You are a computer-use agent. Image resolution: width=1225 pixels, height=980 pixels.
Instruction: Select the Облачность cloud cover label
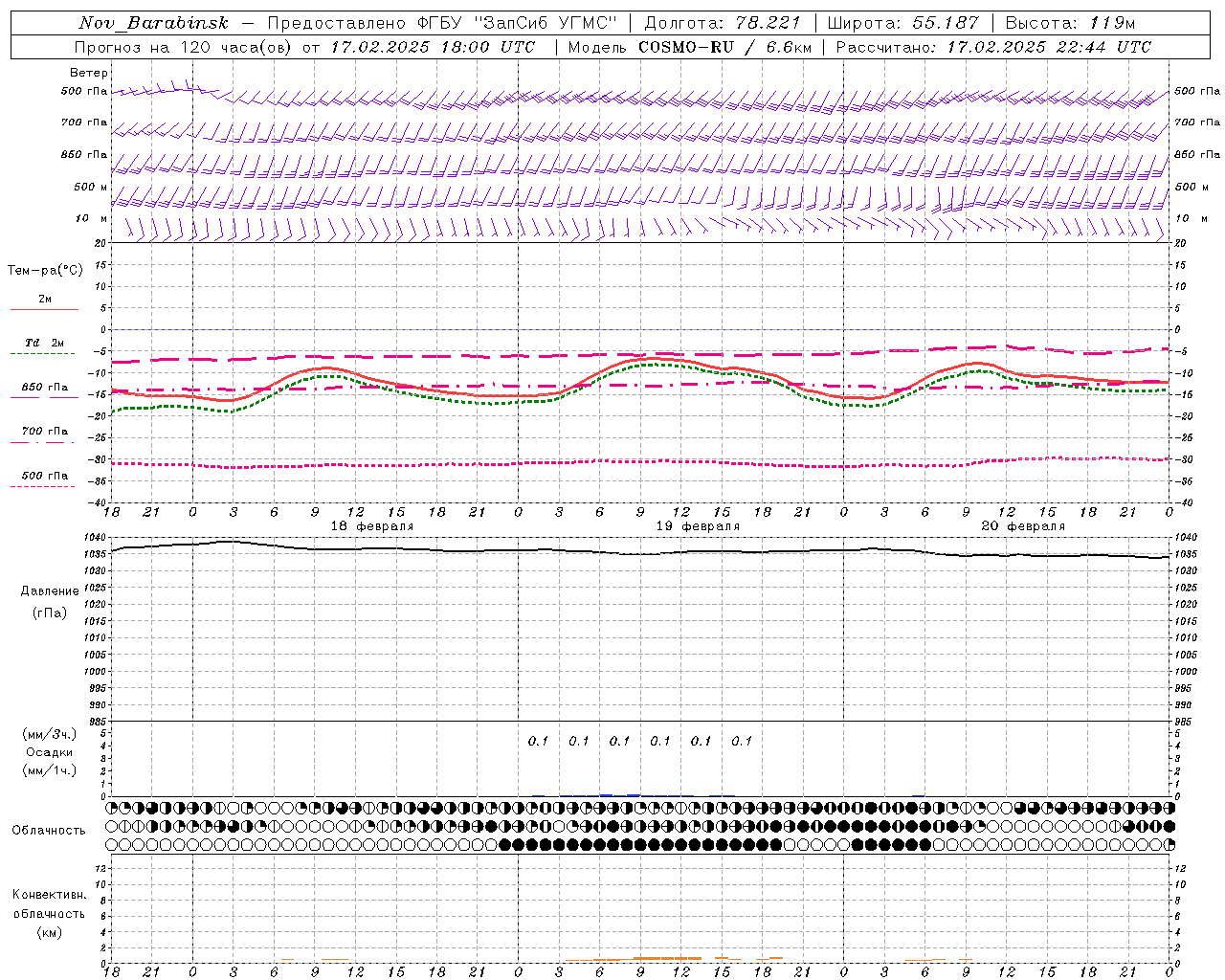[x=49, y=830]
